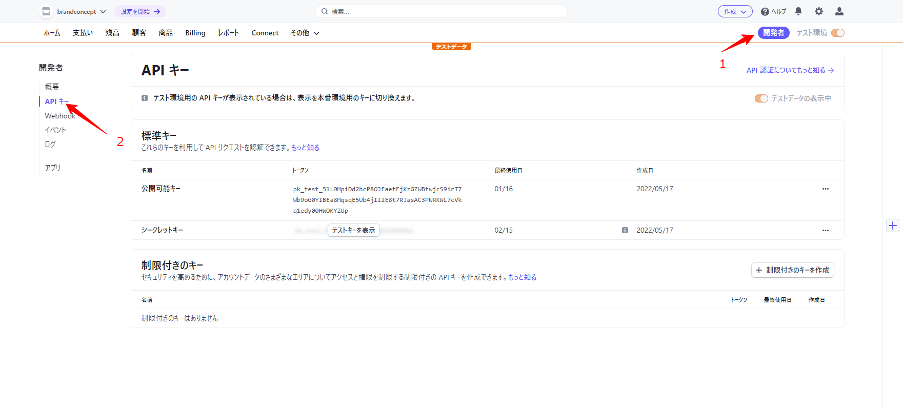The width and height of the screenshot is (904, 408).
Task: Toggle the テスト環境 switch in the header
Action: pos(837,33)
